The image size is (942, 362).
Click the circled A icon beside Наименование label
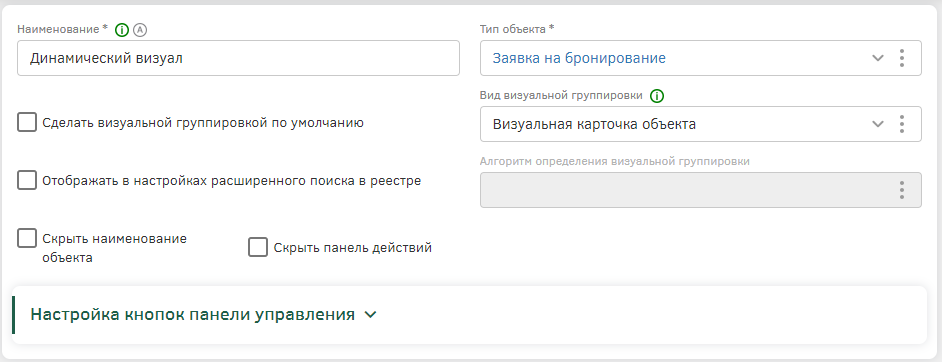140,29
